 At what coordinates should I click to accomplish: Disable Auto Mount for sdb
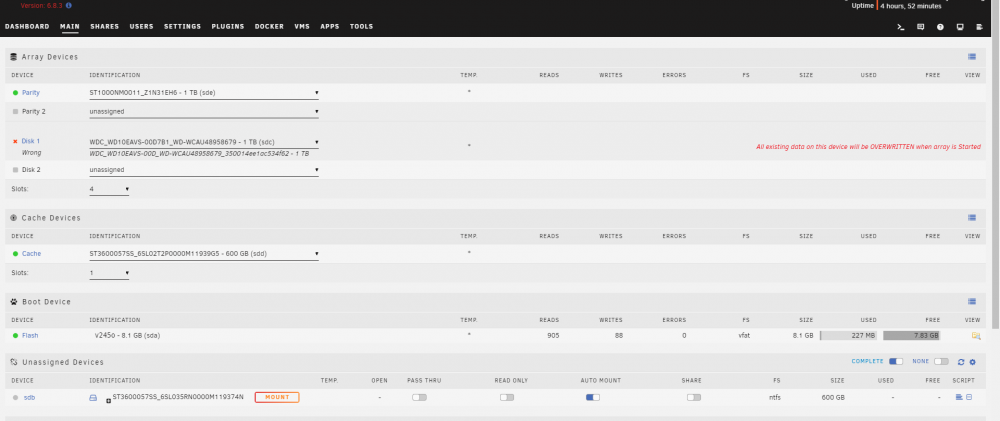[x=593, y=397]
